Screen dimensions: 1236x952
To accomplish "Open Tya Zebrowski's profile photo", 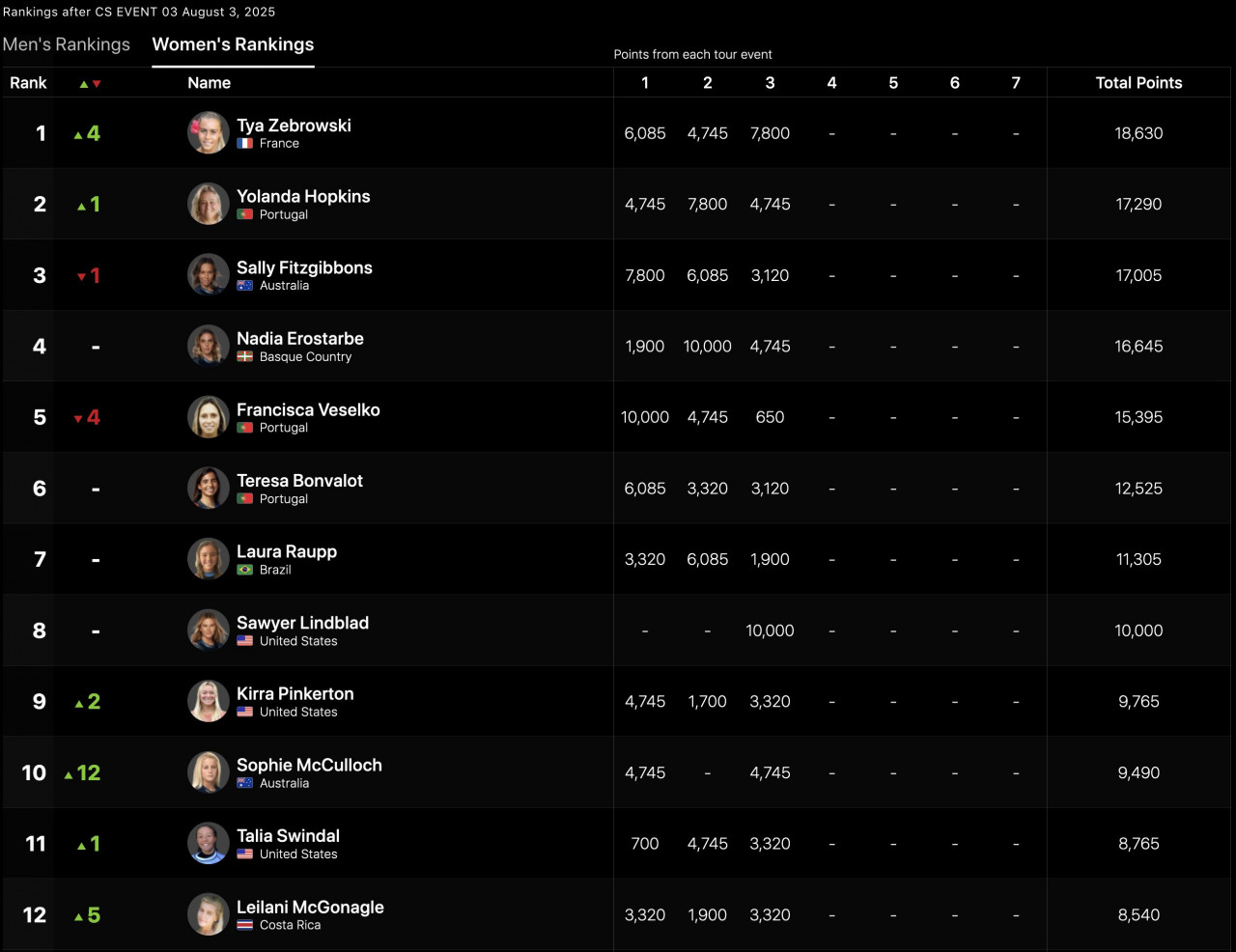I will (x=208, y=133).
